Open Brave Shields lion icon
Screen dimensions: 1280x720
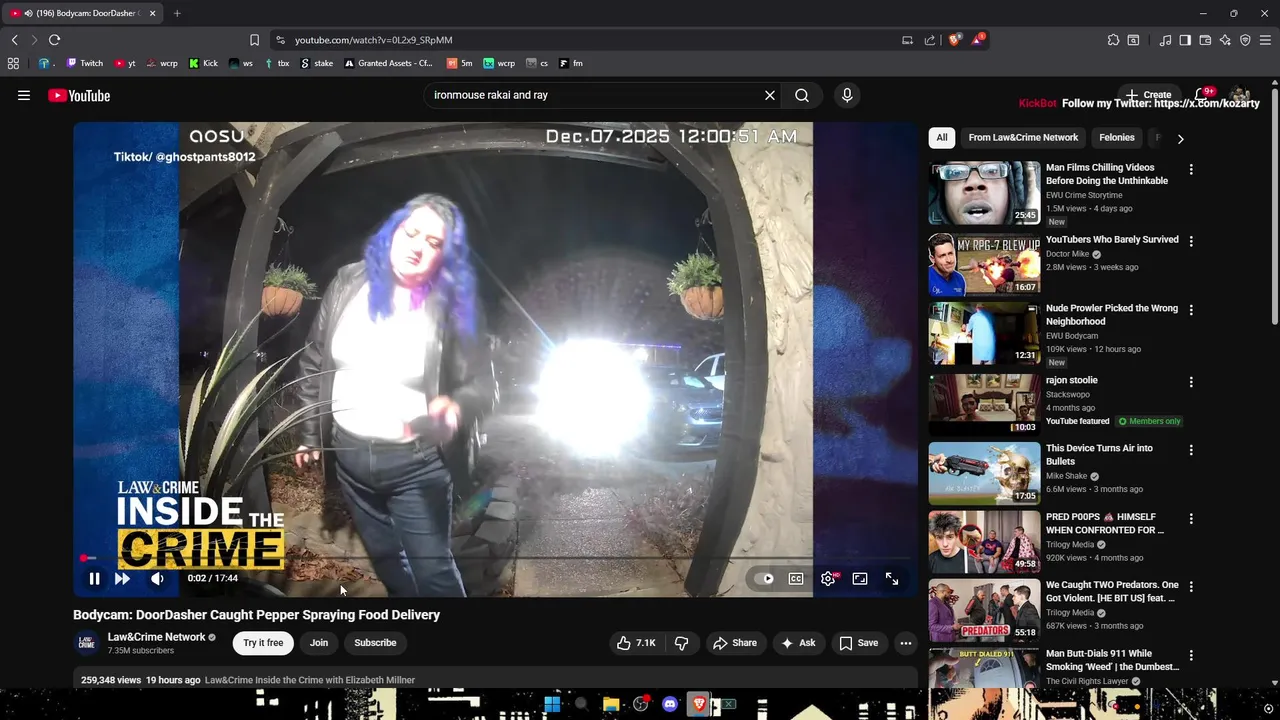click(955, 40)
